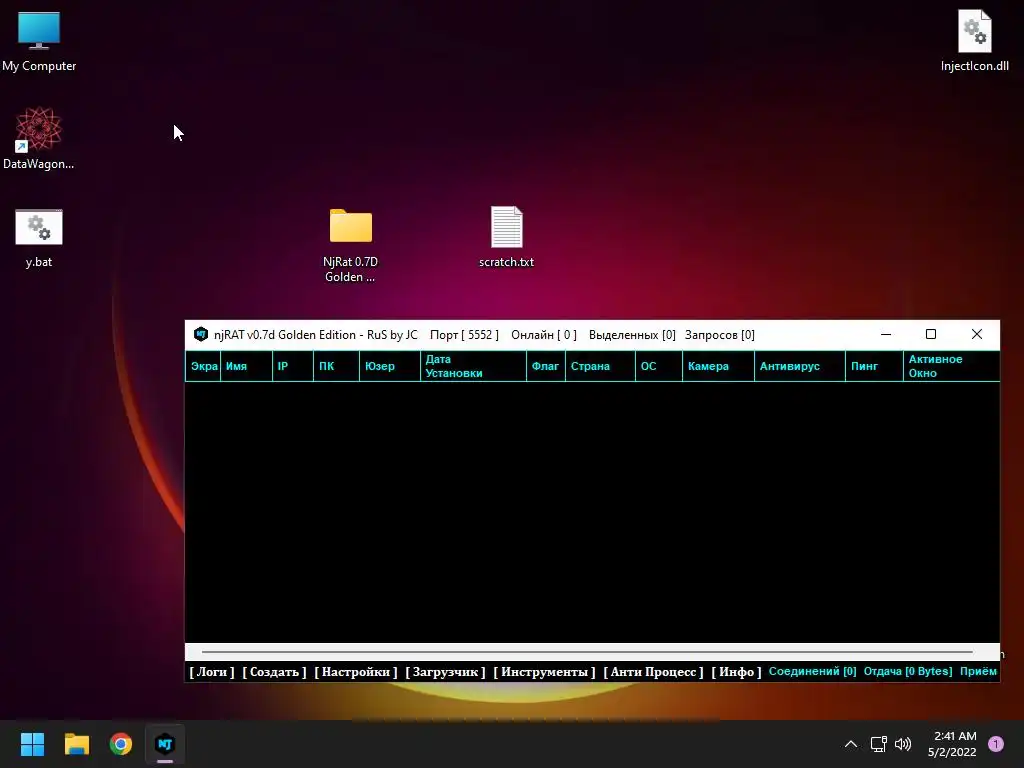
Task: Open the network status tray icon
Action: point(878,744)
